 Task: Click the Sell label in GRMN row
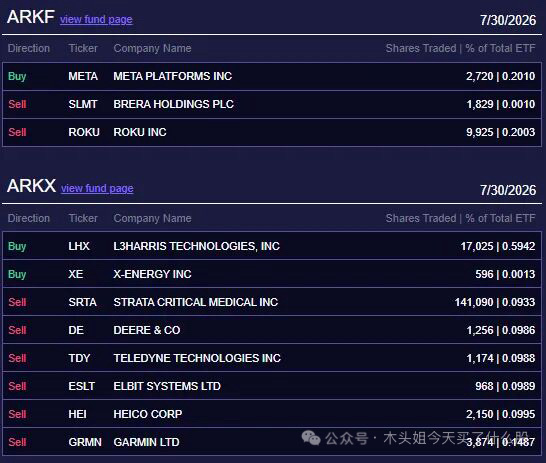17,442
